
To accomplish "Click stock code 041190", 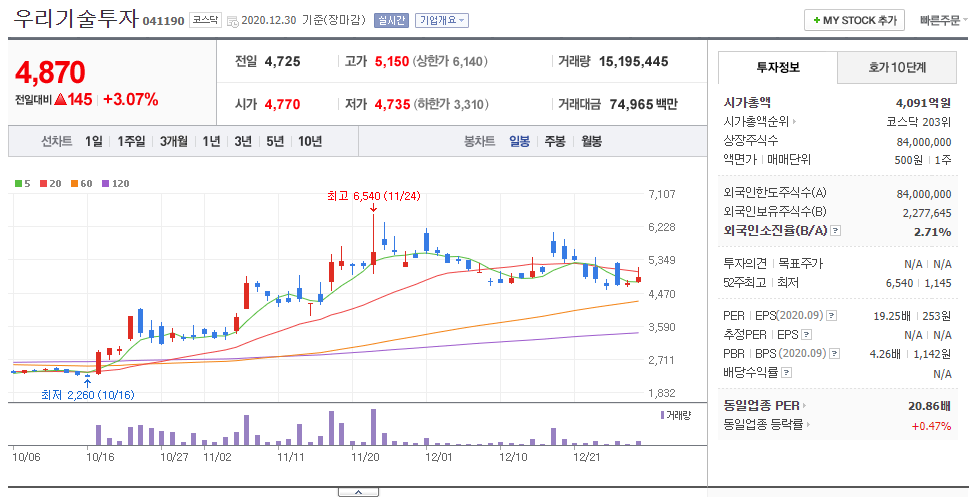I will [x=163, y=21].
